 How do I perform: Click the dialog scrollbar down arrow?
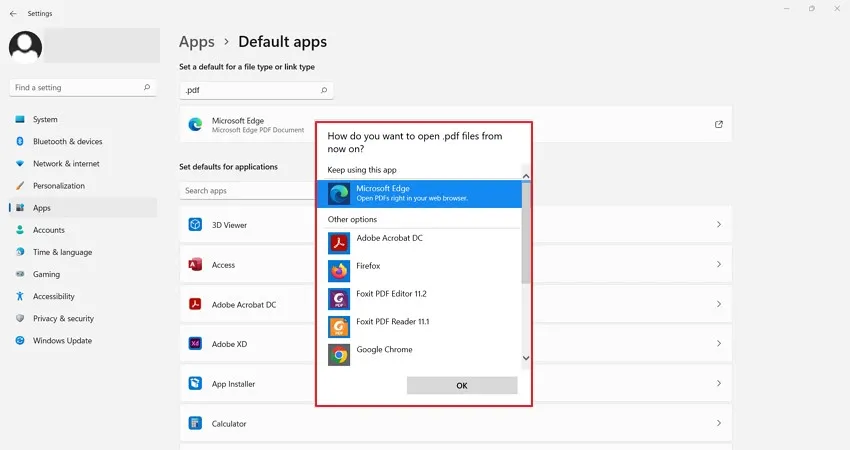(526, 358)
